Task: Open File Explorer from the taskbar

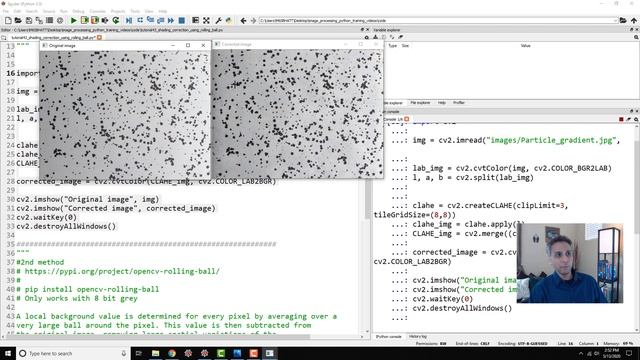Action: click(156, 353)
